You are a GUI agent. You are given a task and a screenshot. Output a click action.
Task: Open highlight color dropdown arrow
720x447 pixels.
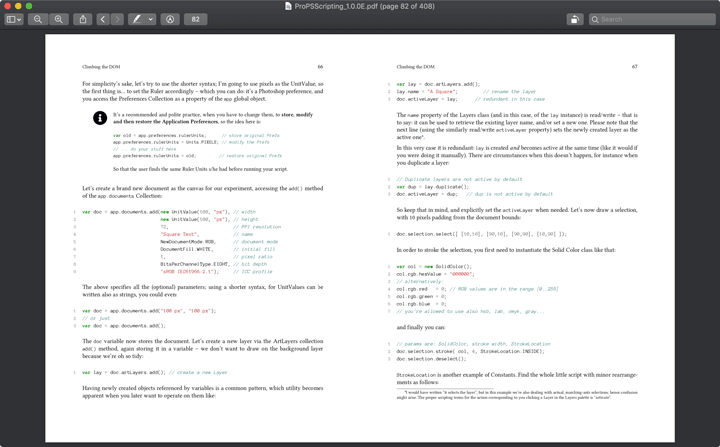point(151,19)
